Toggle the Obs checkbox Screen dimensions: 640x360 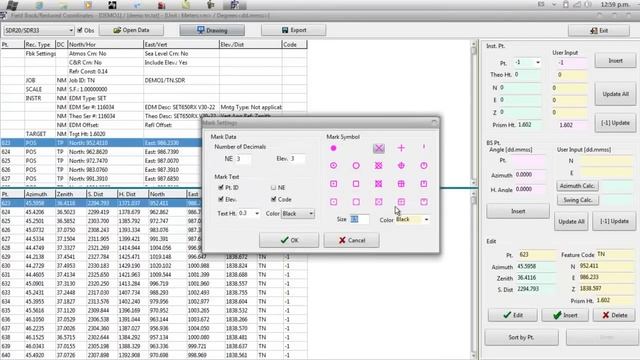pos(80,30)
